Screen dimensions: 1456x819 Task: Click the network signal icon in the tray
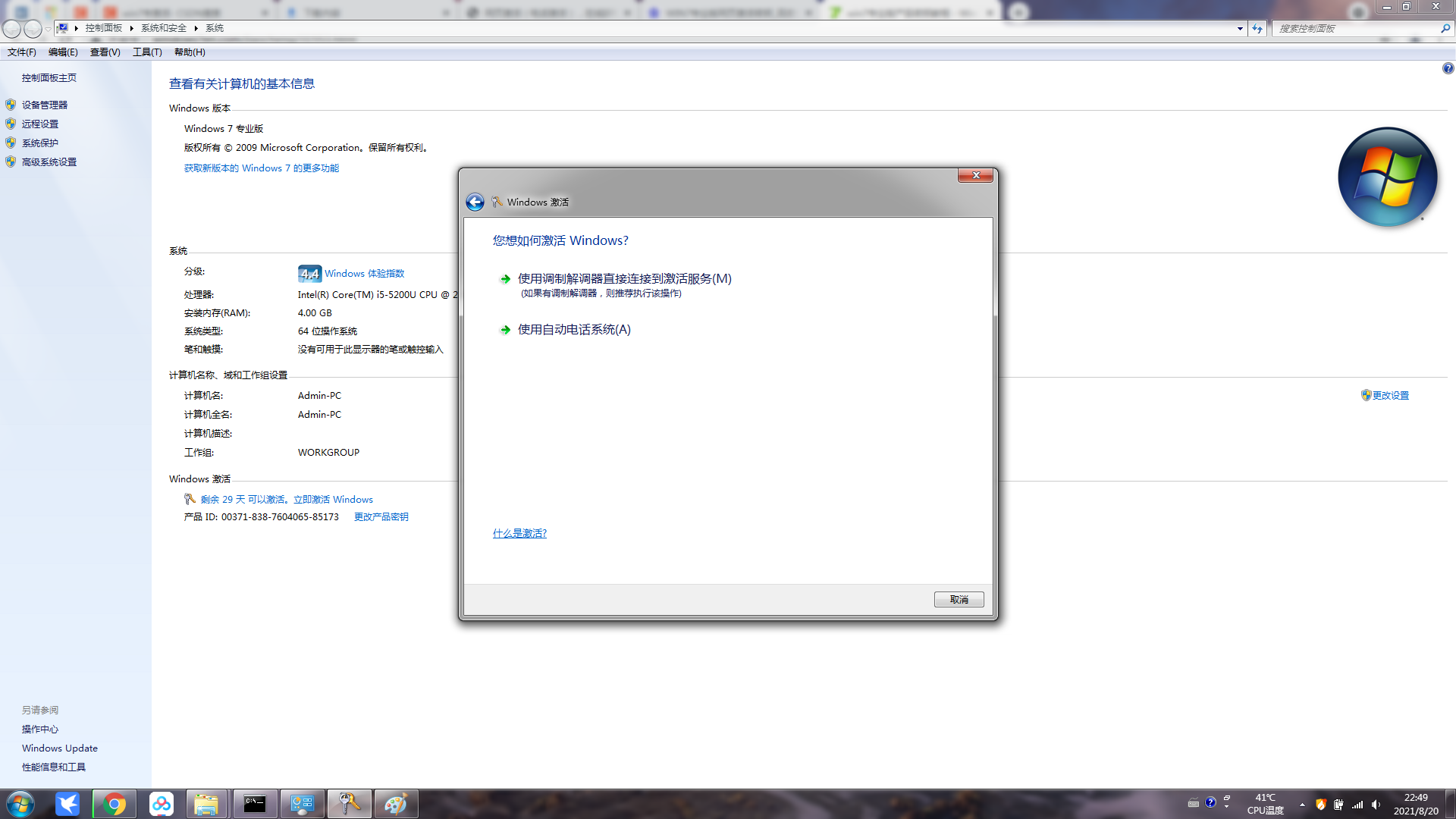click(x=1357, y=805)
